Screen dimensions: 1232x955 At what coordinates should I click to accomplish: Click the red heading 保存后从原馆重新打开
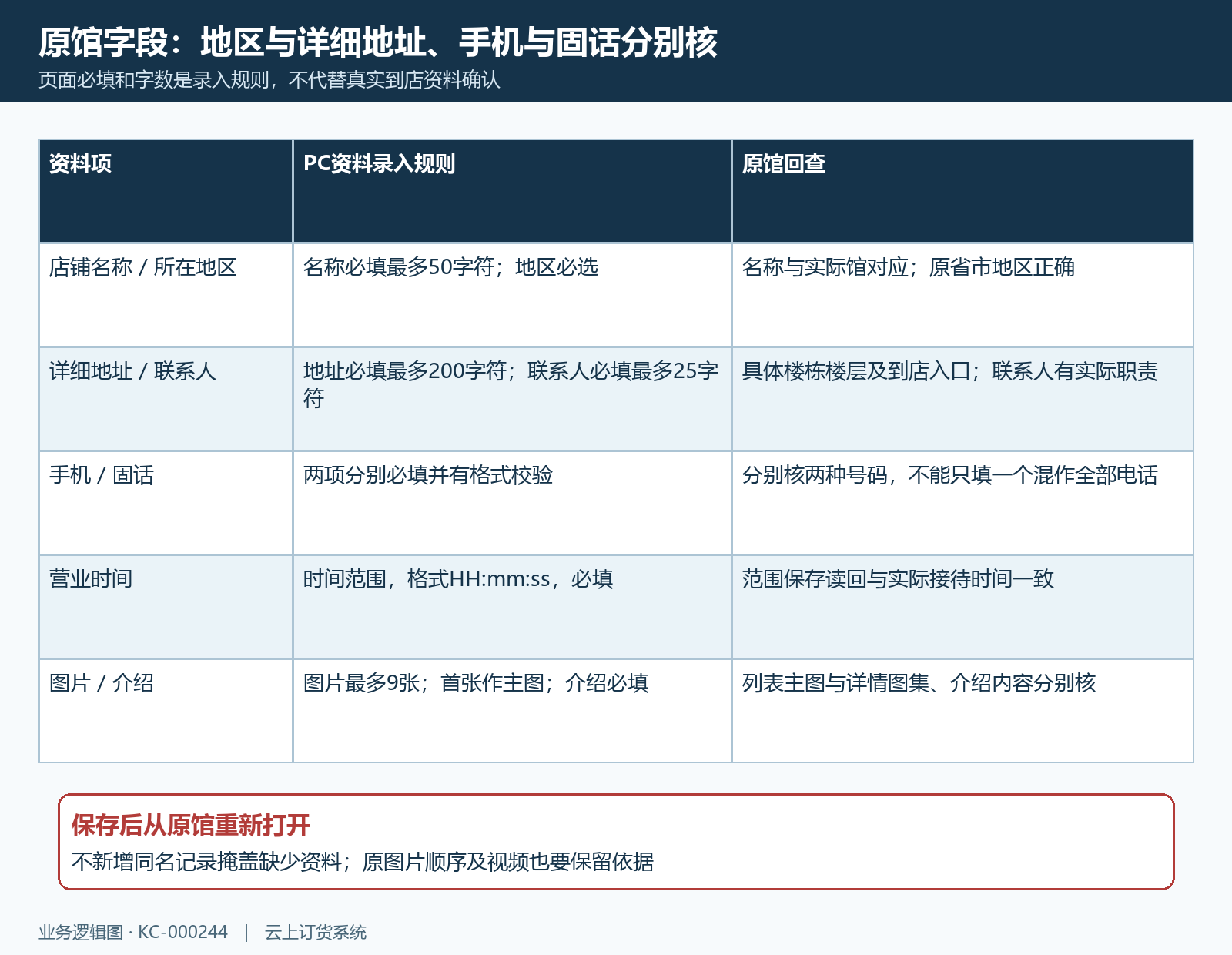[191, 826]
